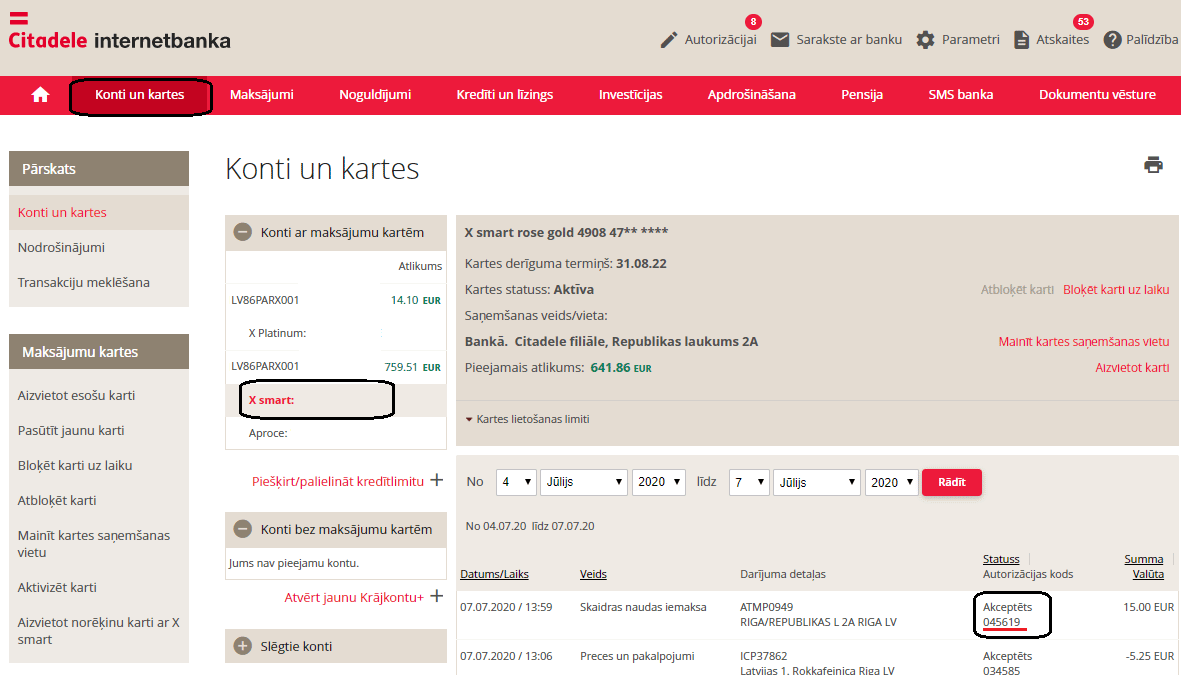1181x675 pixels.
Task: Open the start day dropdown showing 4
Action: click(516, 482)
